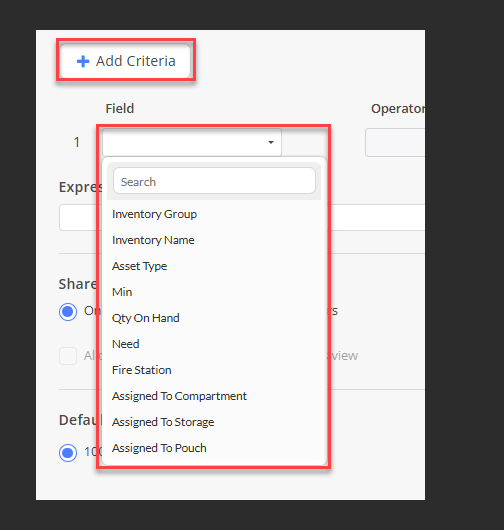Image resolution: width=504 pixels, height=530 pixels.
Task: Select the radio button under Default heading
Action: point(68,453)
